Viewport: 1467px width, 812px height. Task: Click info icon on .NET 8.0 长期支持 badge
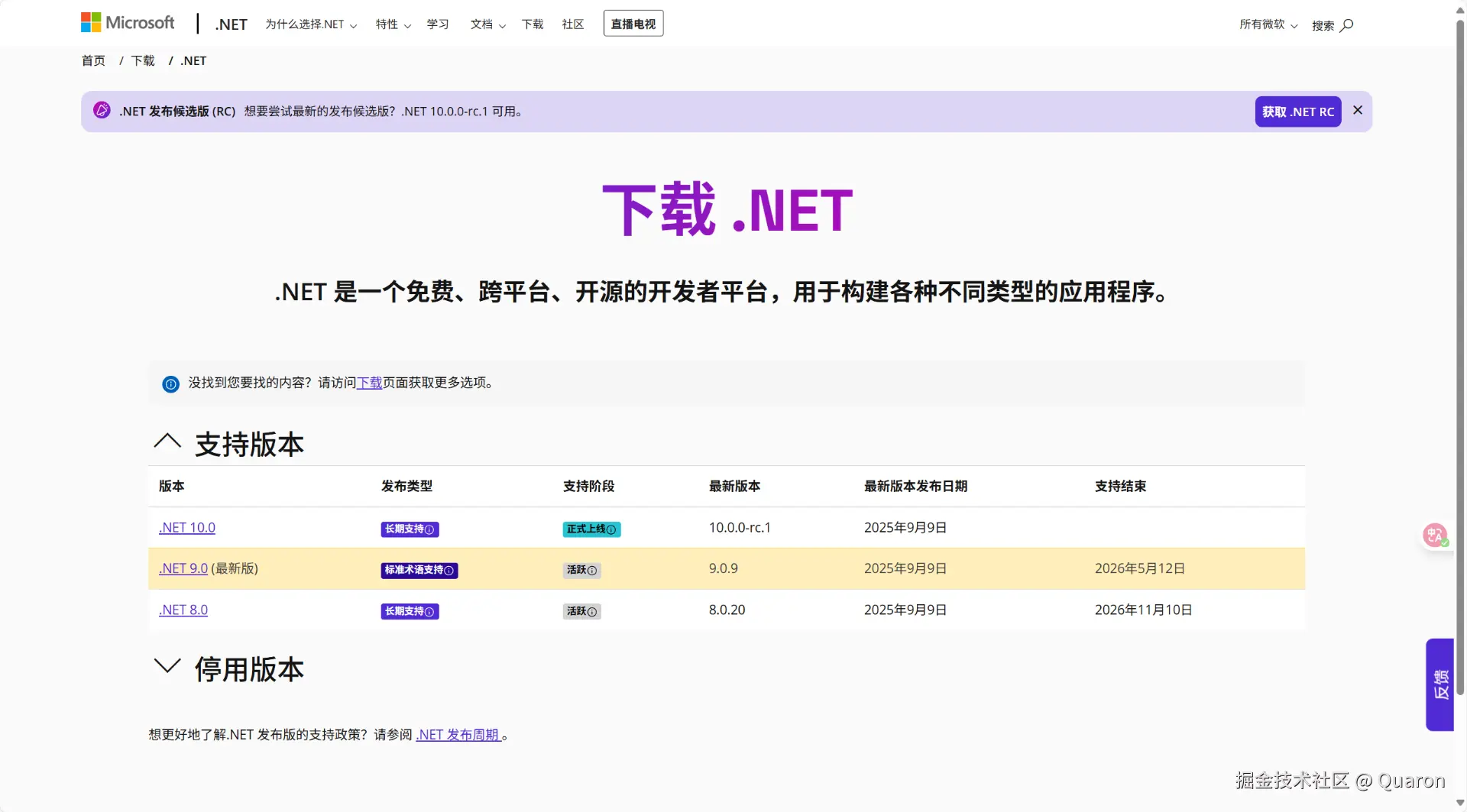(429, 612)
